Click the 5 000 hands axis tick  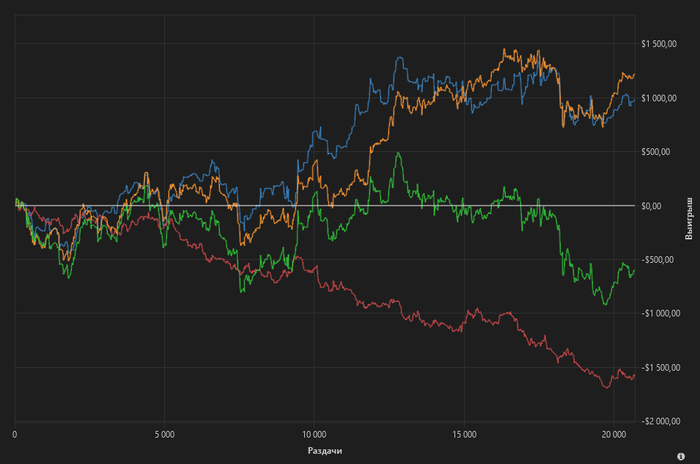coord(165,435)
